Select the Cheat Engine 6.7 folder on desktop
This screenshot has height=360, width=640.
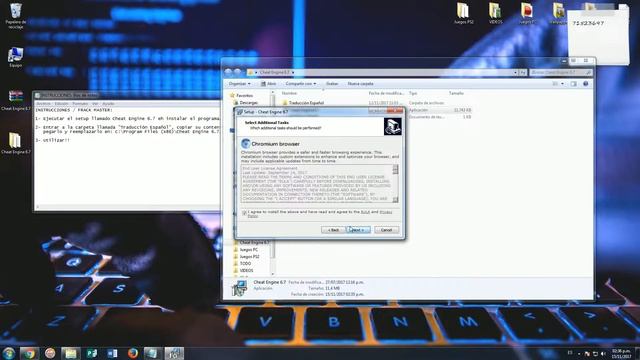click(x=16, y=143)
